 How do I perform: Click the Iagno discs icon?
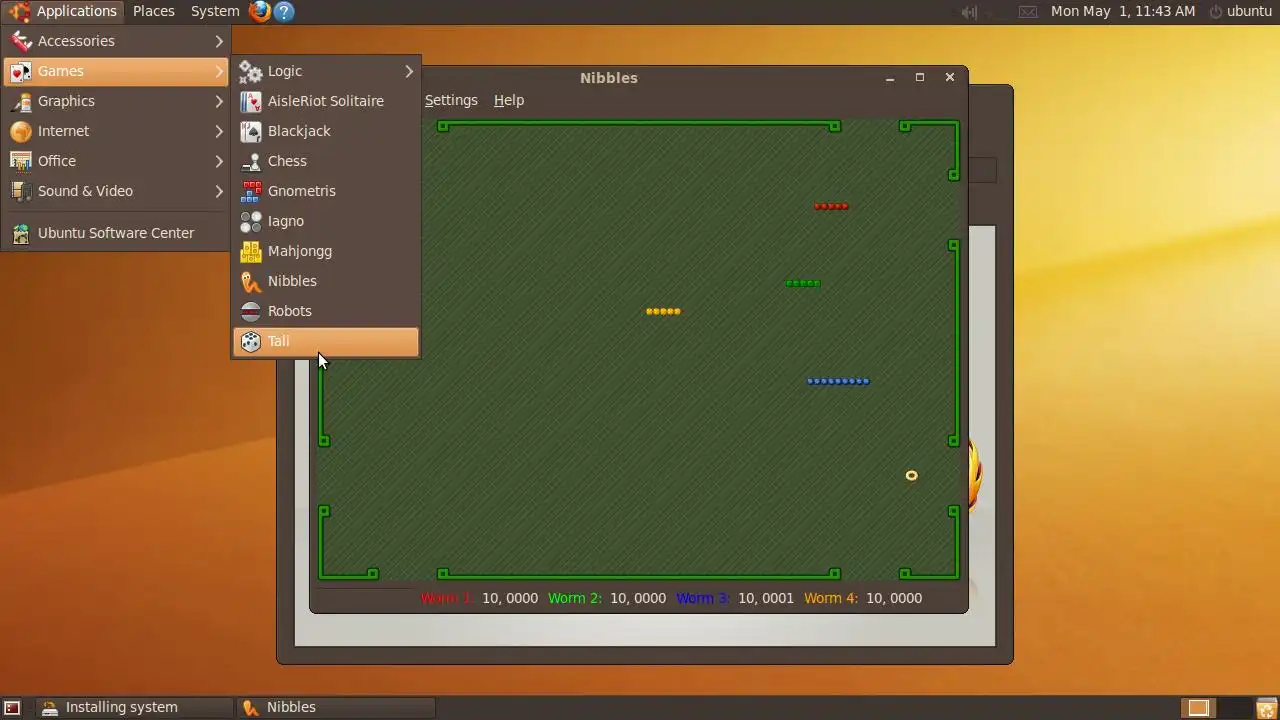(251, 221)
